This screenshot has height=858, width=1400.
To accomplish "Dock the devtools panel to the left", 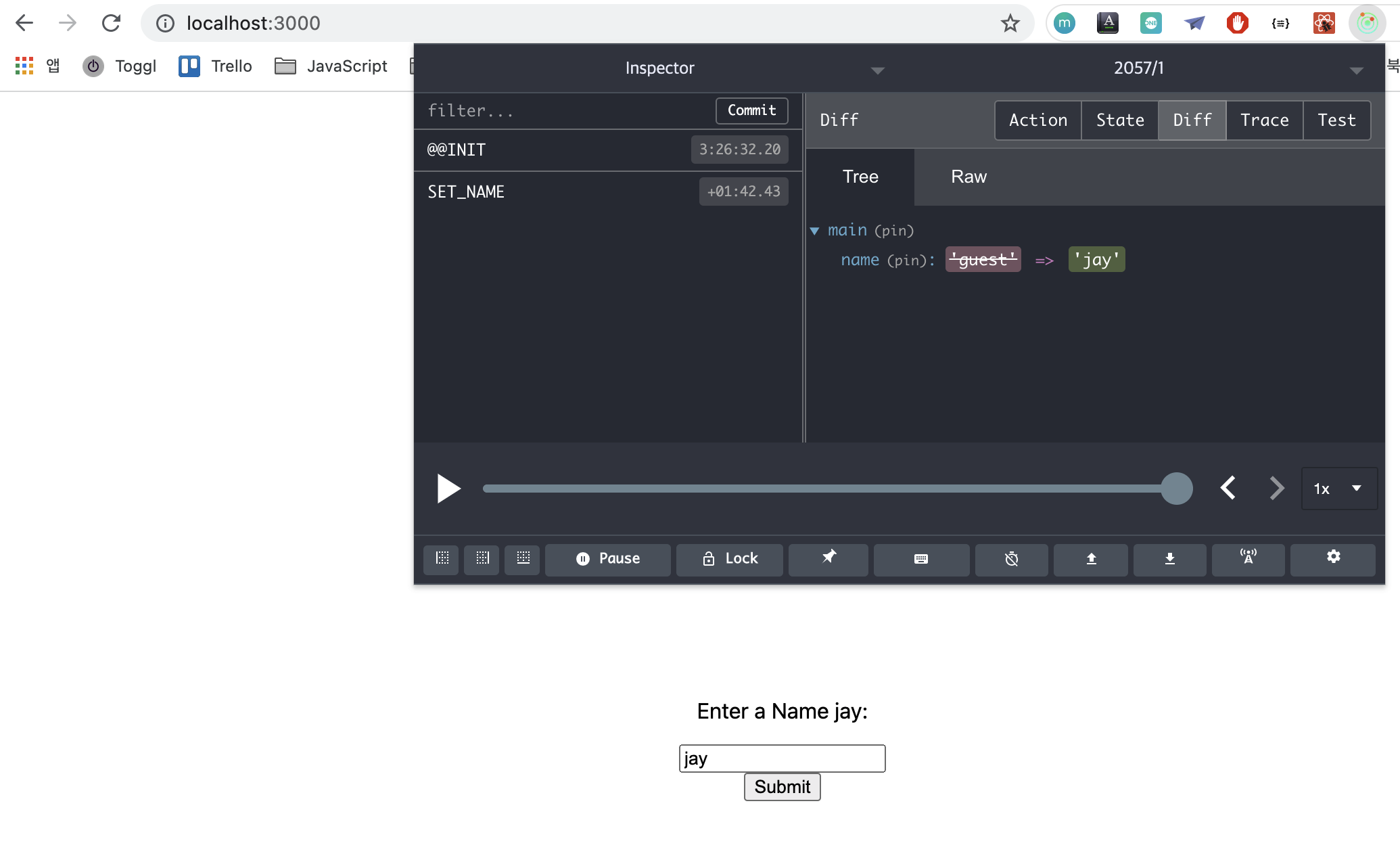I will [x=442, y=559].
